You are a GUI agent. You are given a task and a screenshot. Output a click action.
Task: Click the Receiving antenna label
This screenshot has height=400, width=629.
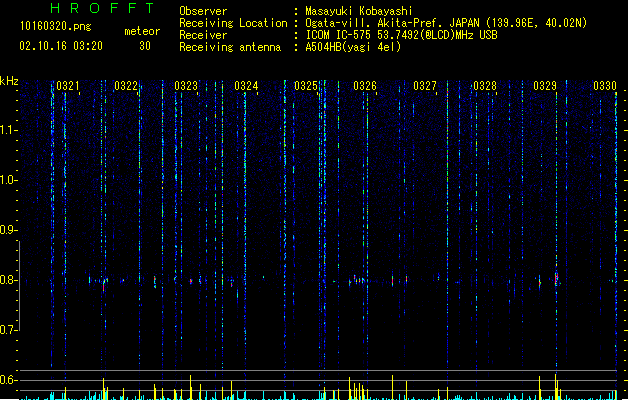coord(230,47)
